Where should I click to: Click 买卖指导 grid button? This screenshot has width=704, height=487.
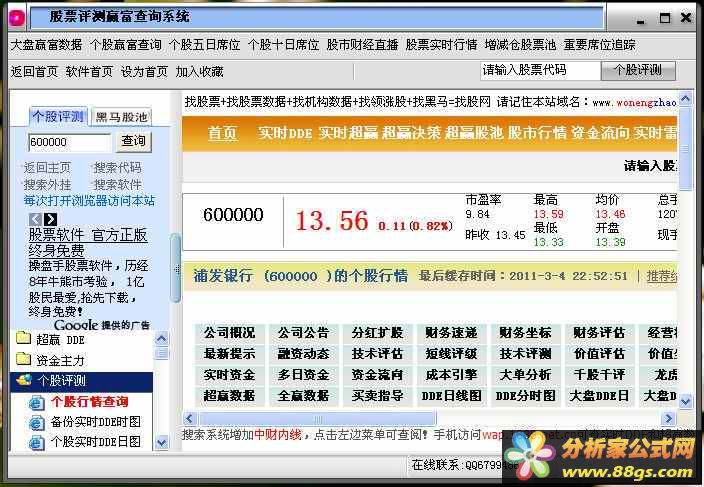(x=378, y=396)
